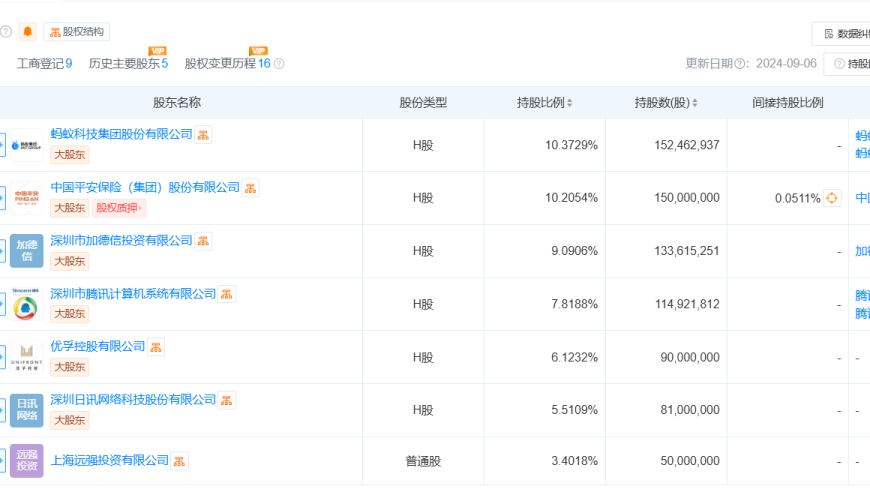This screenshot has height=492, width=870.
Task: Switch to the 历史主要股东 5 tab
Action: pos(128,64)
